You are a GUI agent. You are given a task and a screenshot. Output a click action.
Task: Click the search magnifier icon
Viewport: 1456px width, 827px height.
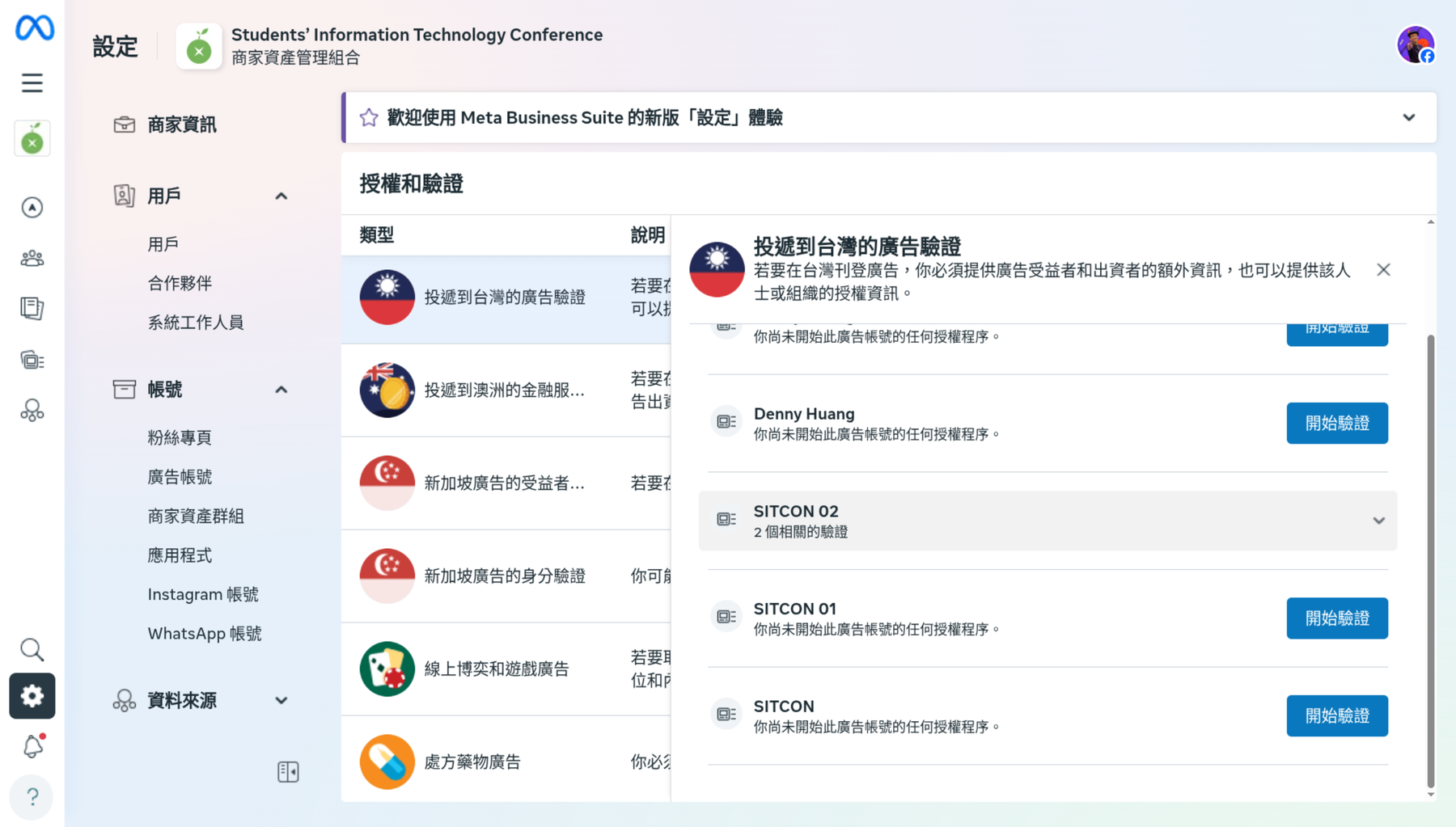32,649
